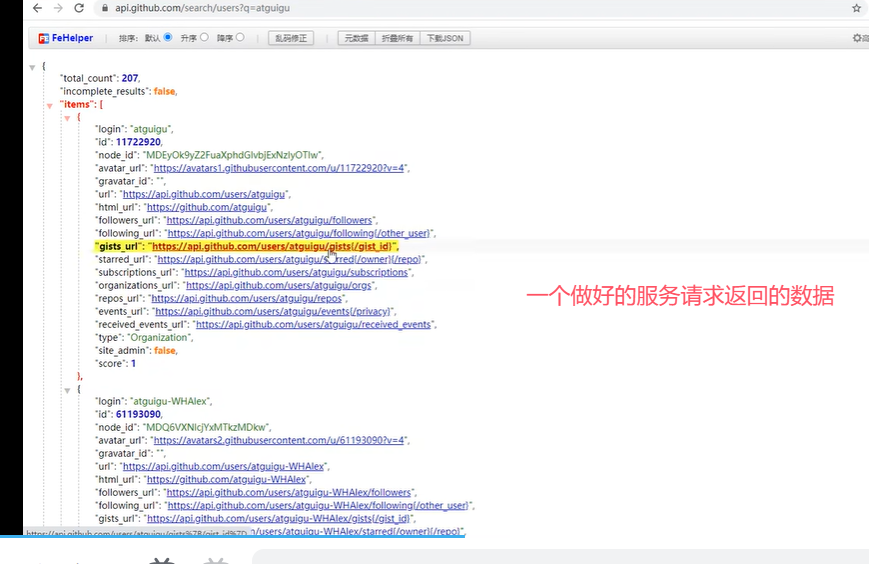Click the browser forward arrow

58,8
